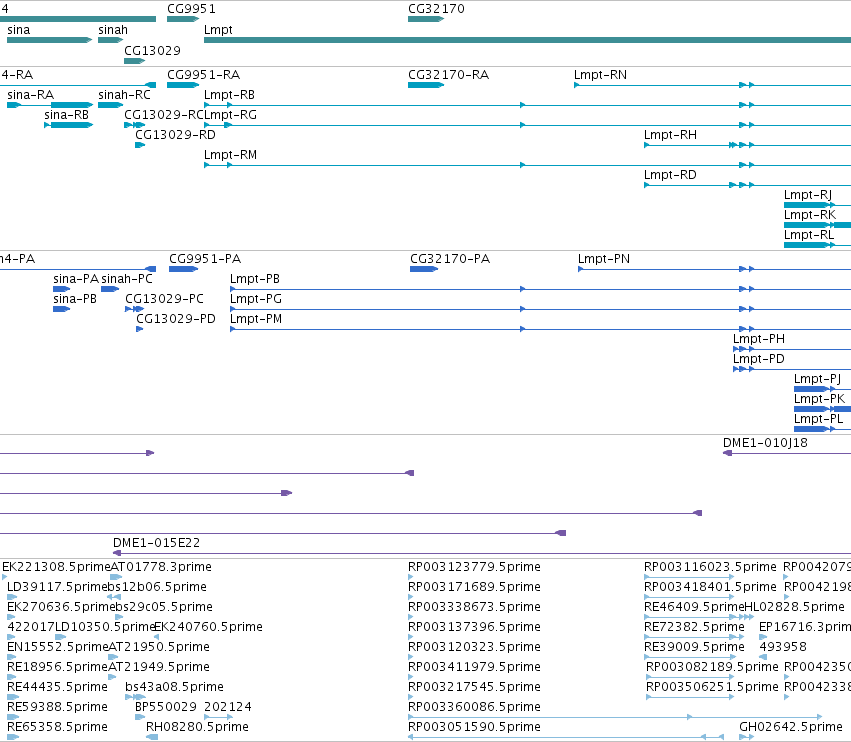Select the Lmpt-RK transcript label
Screen dimensions: 851x742
click(810, 215)
